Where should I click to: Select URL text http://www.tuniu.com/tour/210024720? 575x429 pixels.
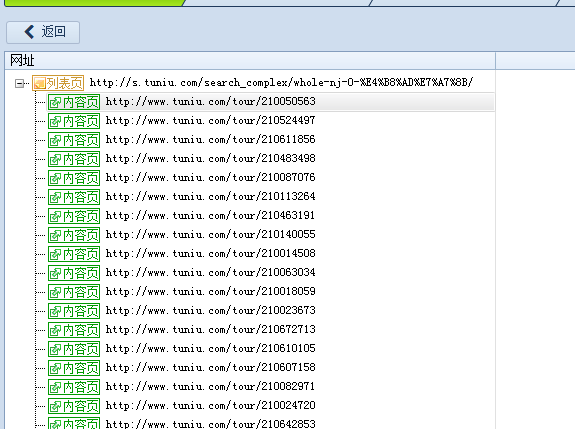(210, 406)
